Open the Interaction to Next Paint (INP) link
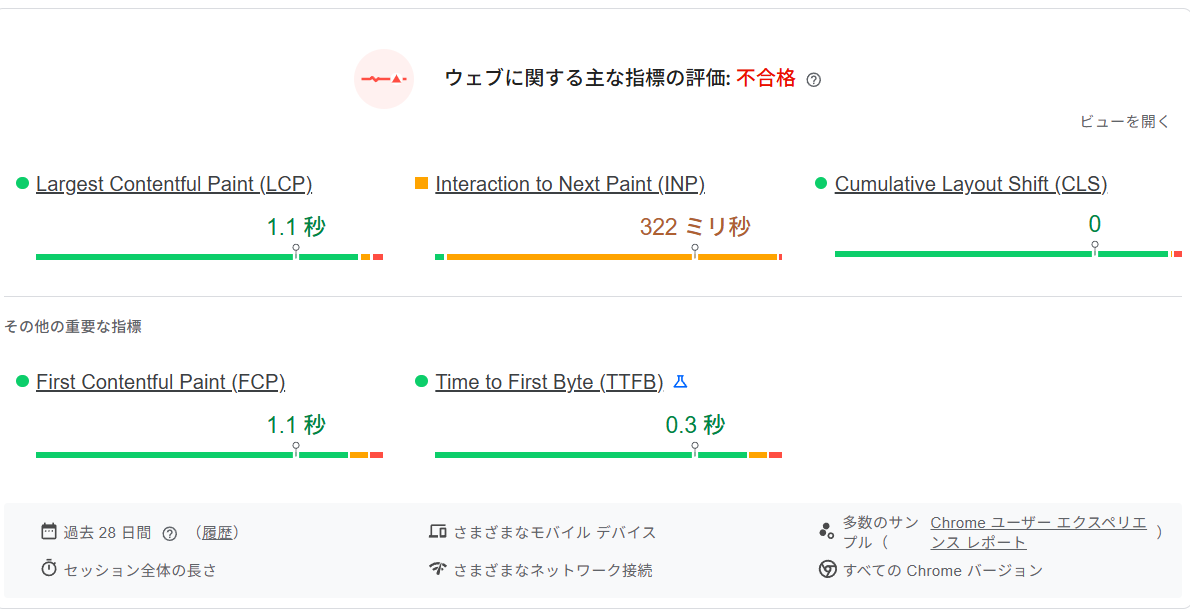Image resolution: width=1190 pixels, height=615 pixels. coord(570,184)
